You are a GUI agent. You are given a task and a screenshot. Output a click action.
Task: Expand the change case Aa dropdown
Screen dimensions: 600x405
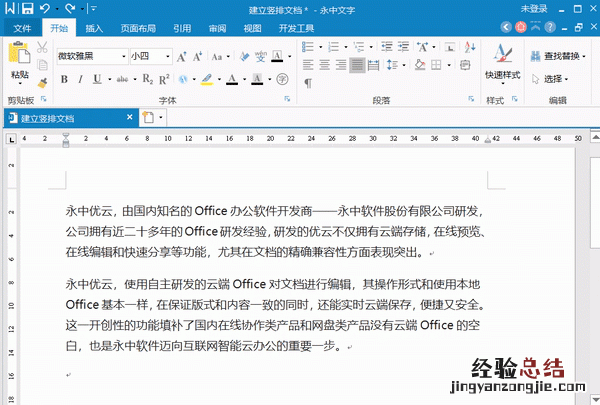[x=228, y=57]
